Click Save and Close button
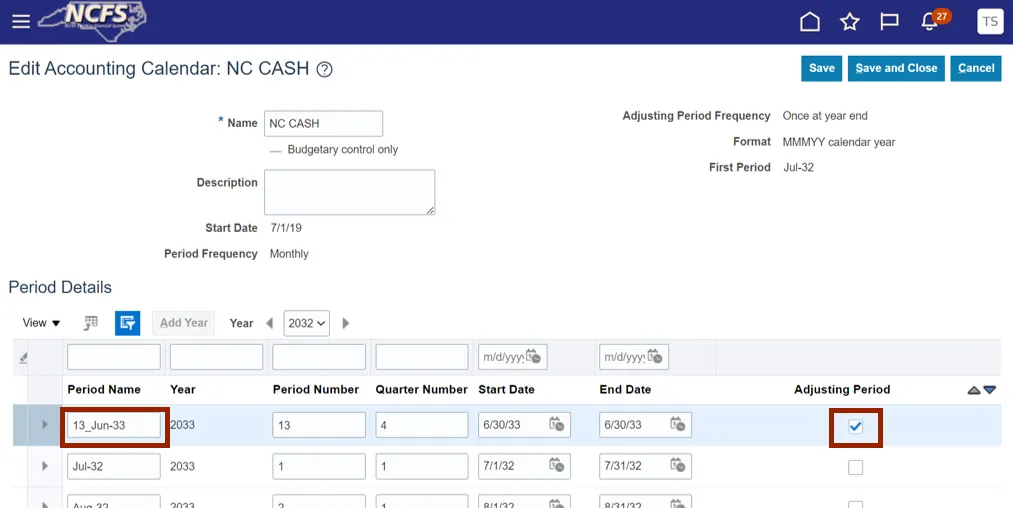The image size is (1013, 509). tap(896, 68)
